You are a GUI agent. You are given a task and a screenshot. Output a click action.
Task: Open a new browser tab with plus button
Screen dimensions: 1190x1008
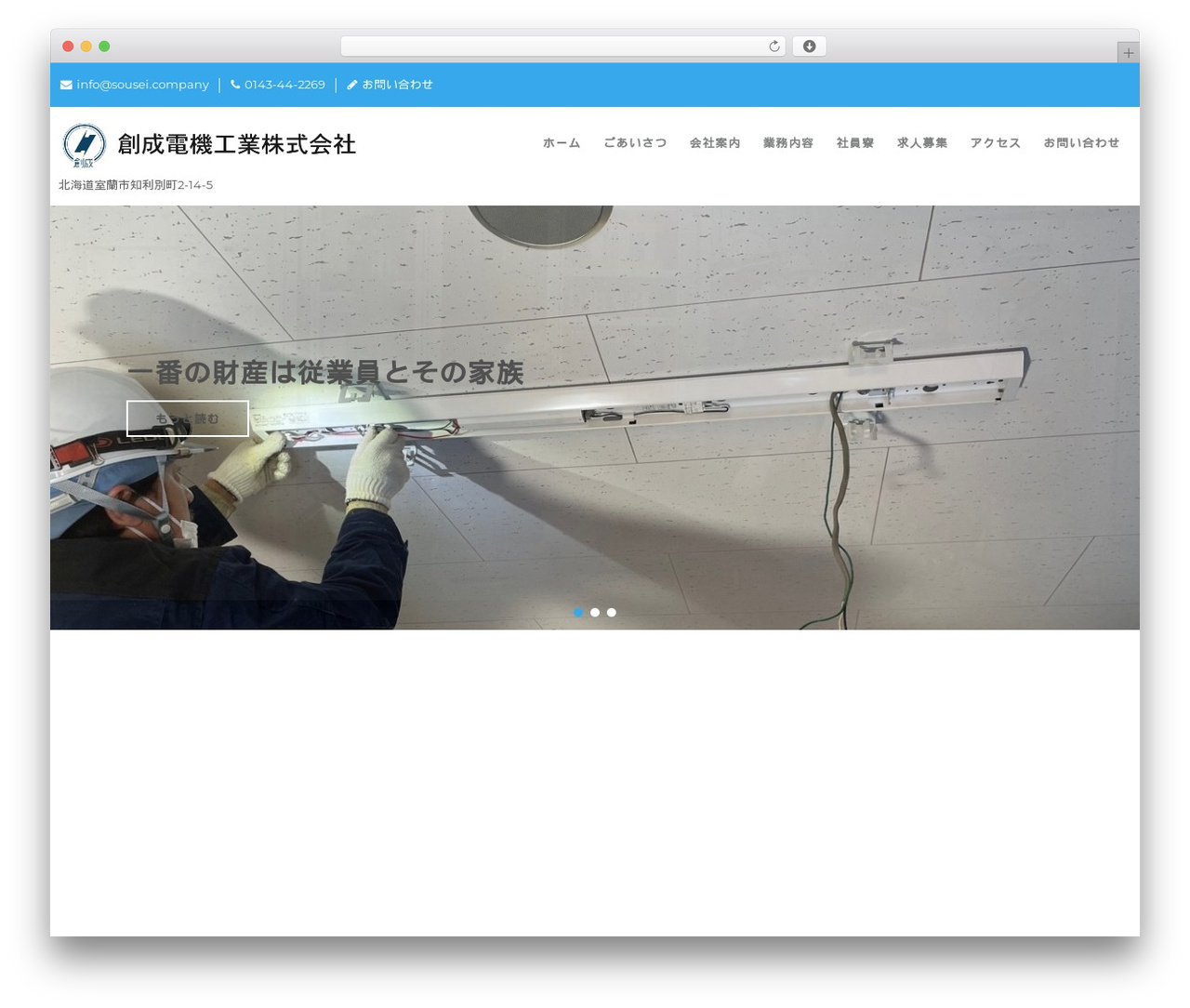(1128, 53)
